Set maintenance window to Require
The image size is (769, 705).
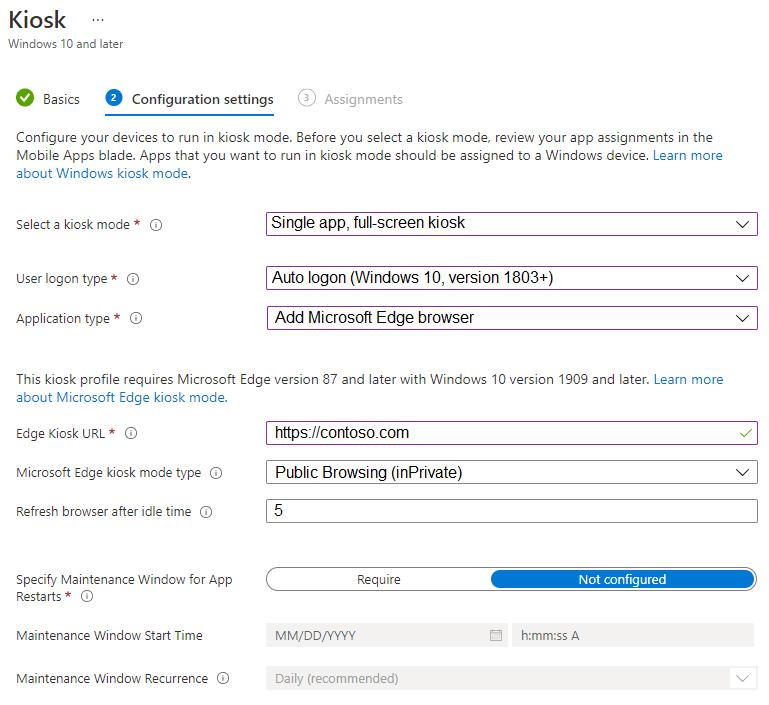pyautogui.click(x=378, y=579)
